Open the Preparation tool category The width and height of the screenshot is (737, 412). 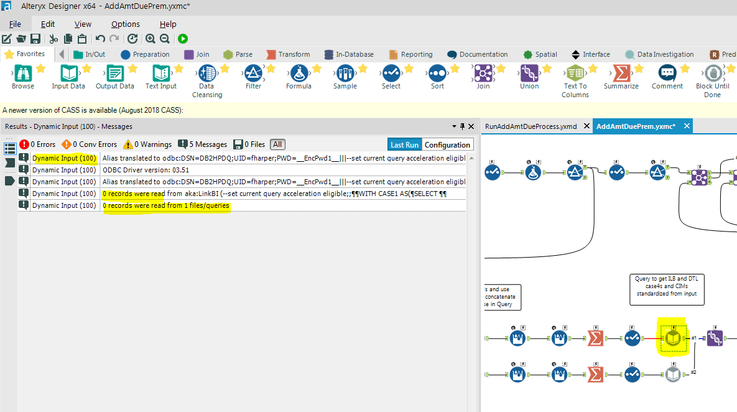pos(145,54)
